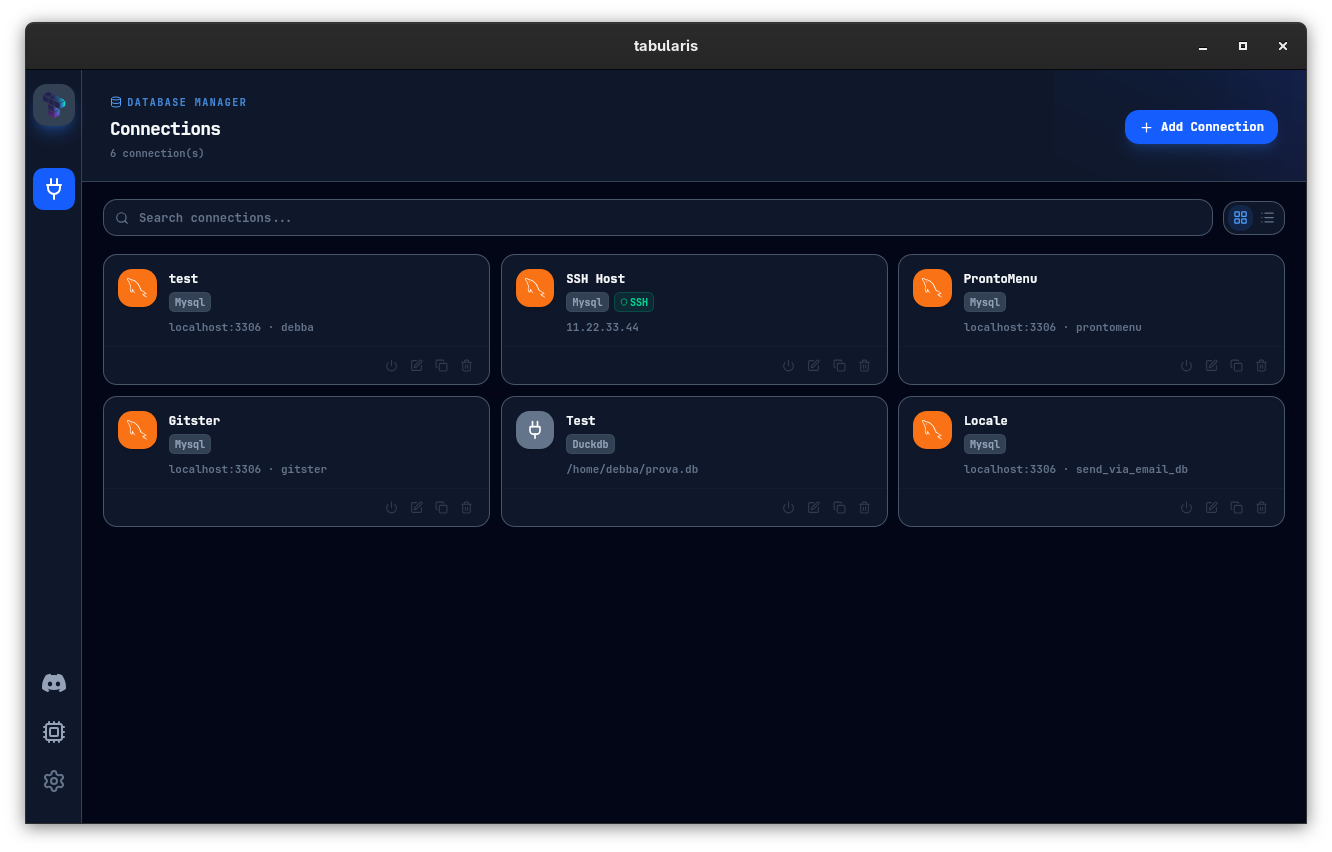Duplicate the ProntoMenu connection

(x=1236, y=366)
